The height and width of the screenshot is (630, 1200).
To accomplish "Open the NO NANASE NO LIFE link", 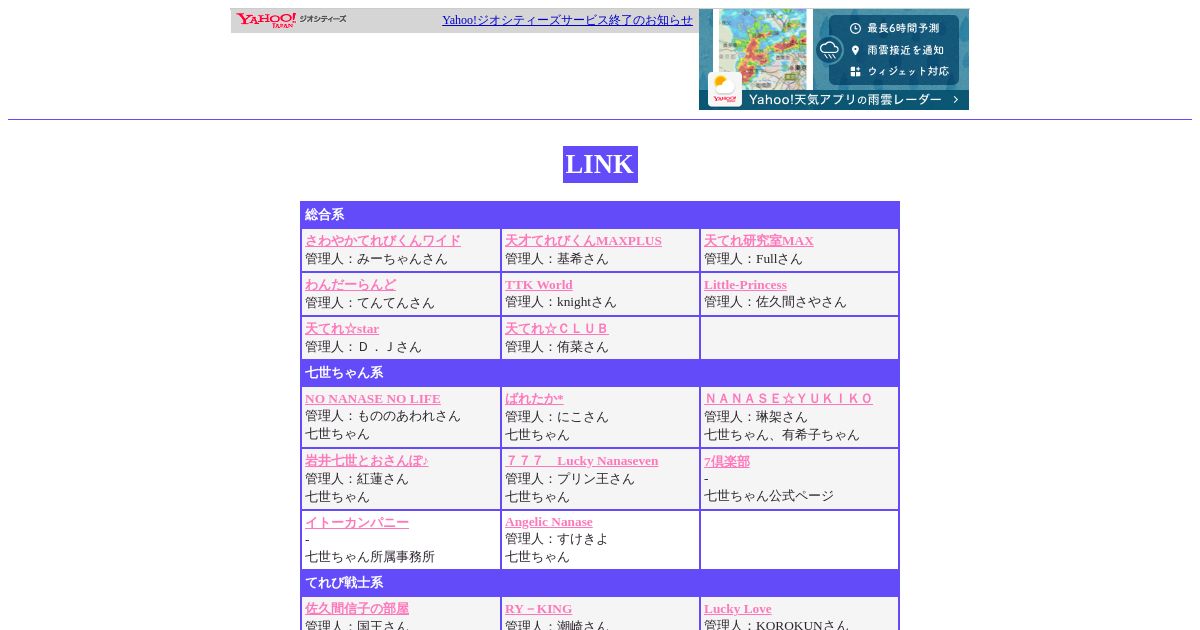I will coord(373,399).
